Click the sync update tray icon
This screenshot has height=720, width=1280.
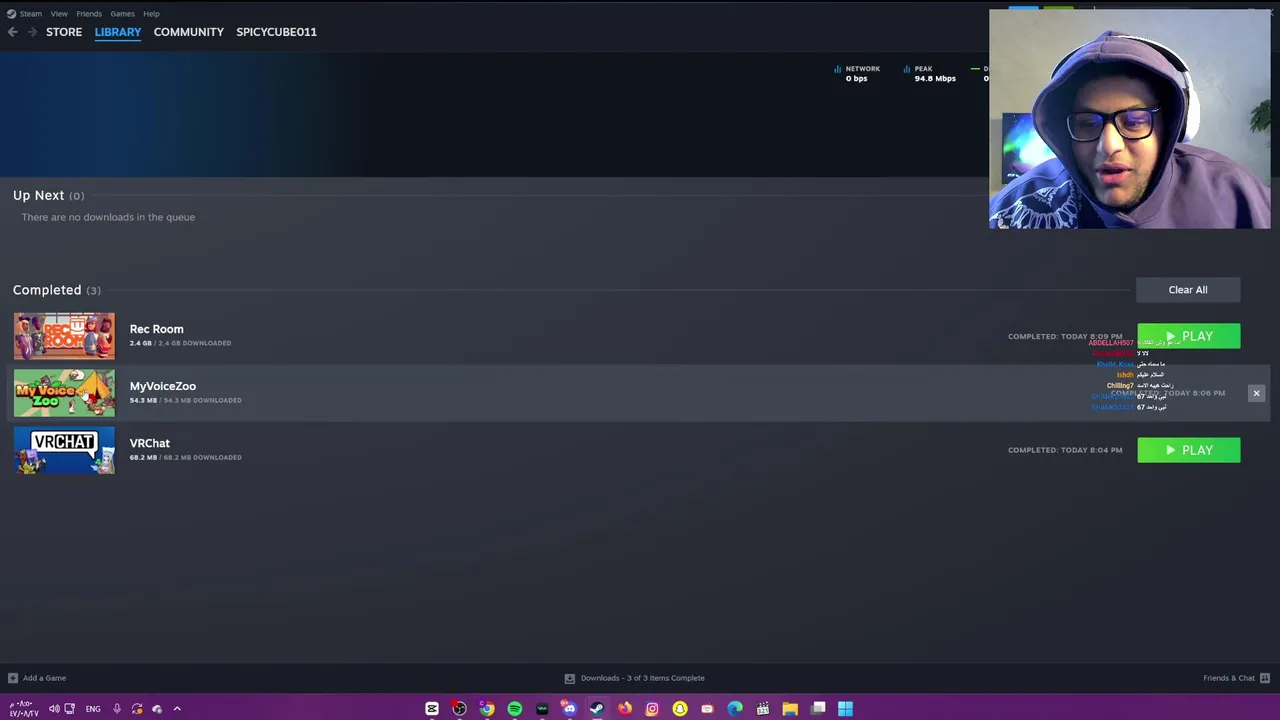(x=137, y=709)
